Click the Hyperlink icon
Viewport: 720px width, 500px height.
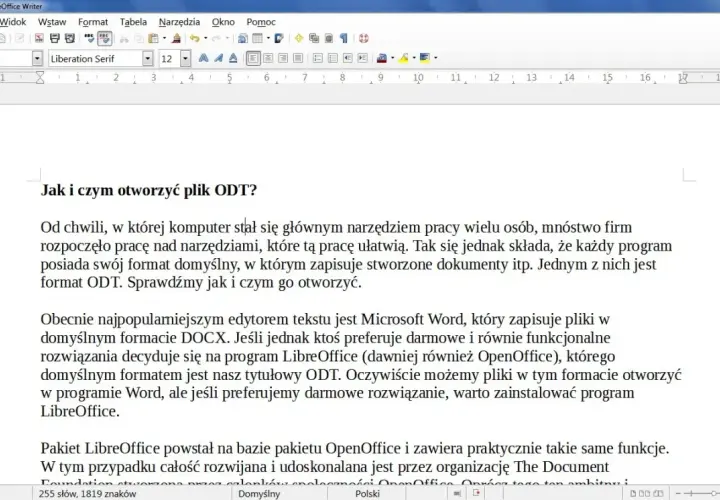pyautogui.click(x=242, y=39)
